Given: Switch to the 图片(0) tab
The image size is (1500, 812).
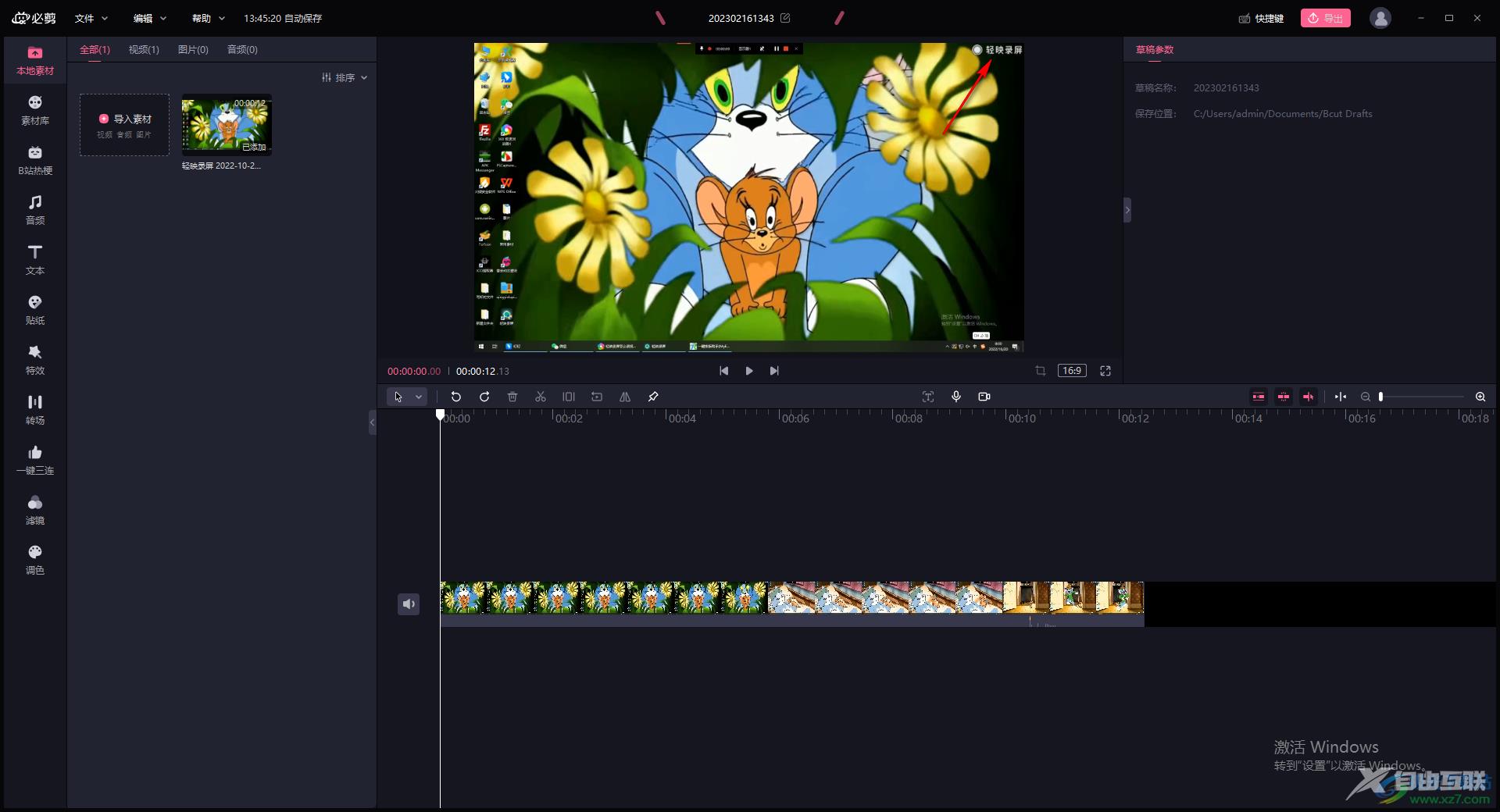Looking at the screenshot, I should 193,49.
